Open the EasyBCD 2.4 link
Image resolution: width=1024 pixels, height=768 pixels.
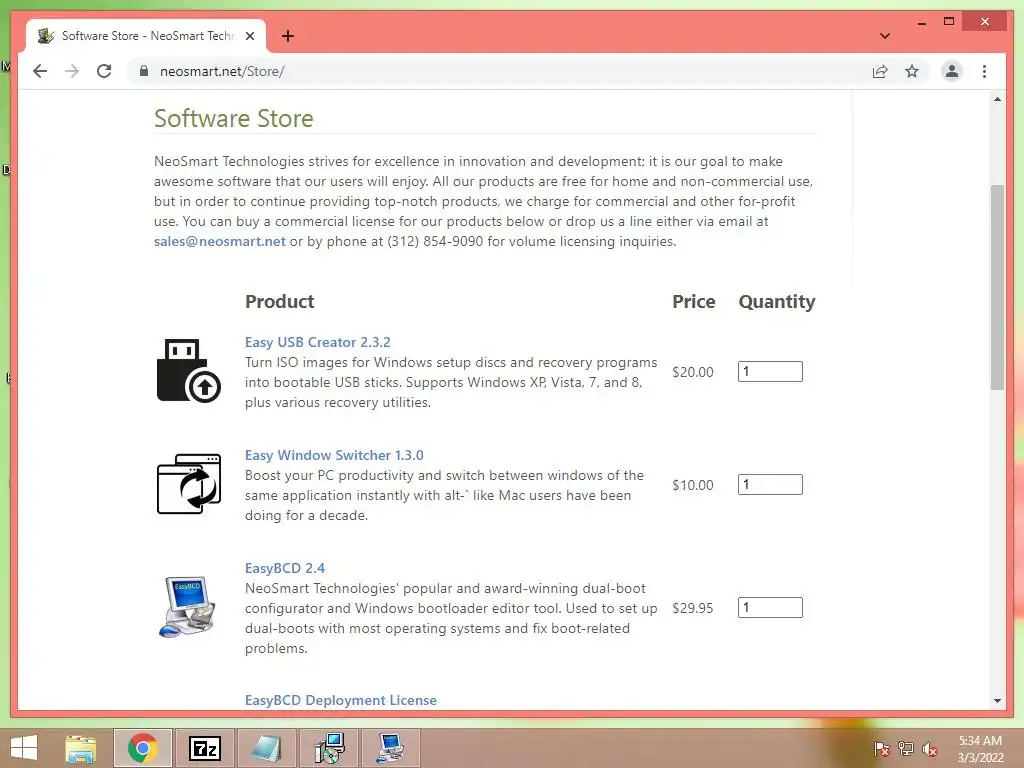(285, 568)
